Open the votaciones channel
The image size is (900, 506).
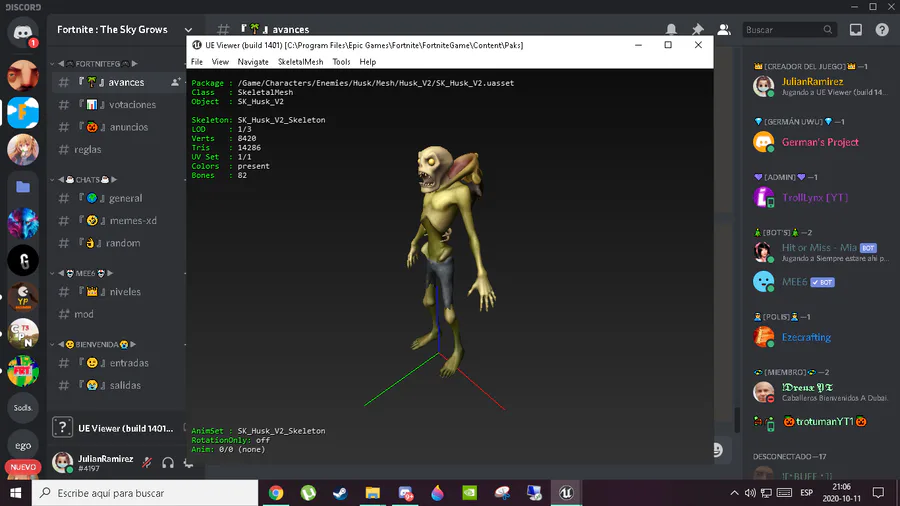[x=118, y=104]
